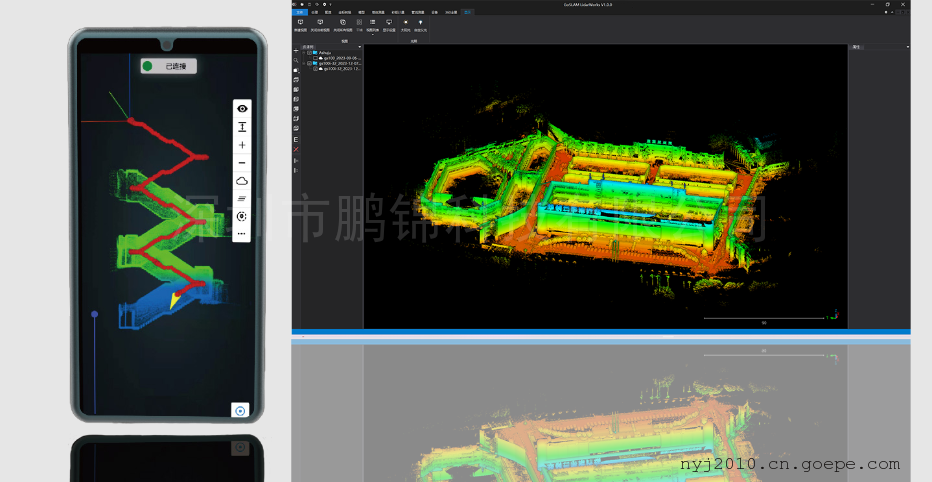Toggle checkbox for gs100_2023-09-06 point cloud
The width and height of the screenshot is (932, 482).
click(316, 58)
